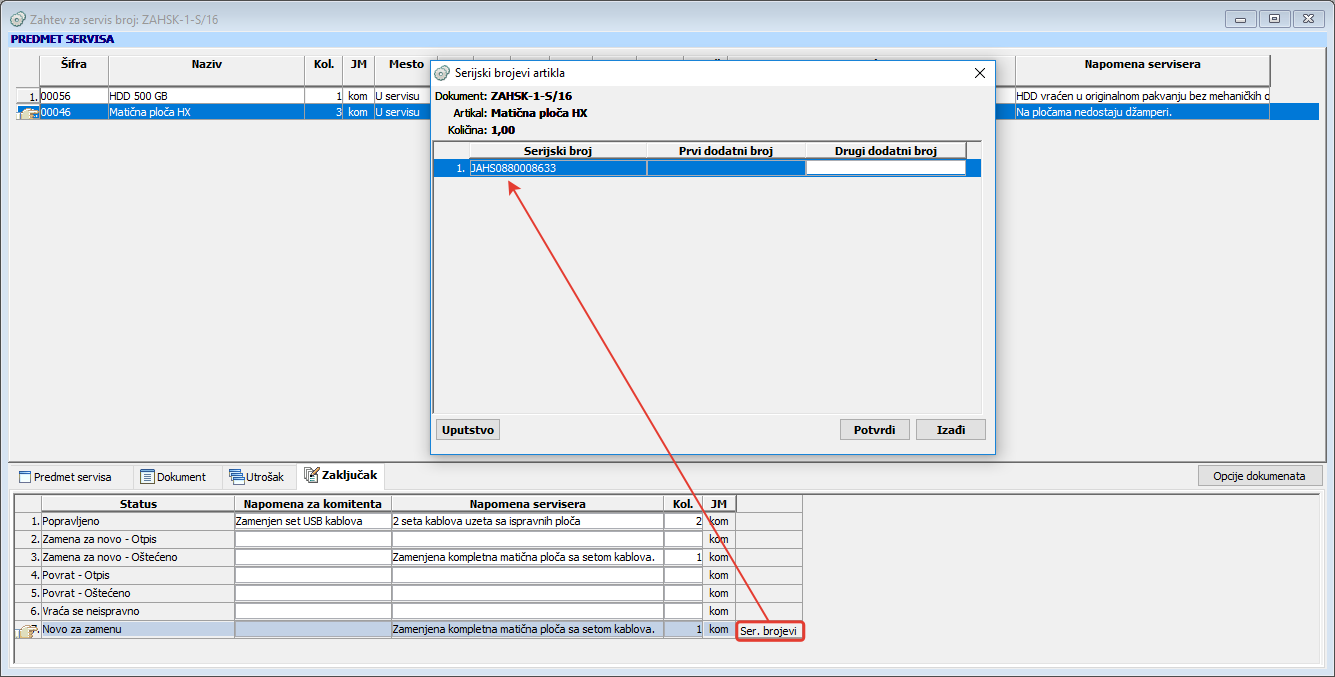Screen dimensions: 1335x677
Task: Click the main window title icon
Action: [17, 18]
